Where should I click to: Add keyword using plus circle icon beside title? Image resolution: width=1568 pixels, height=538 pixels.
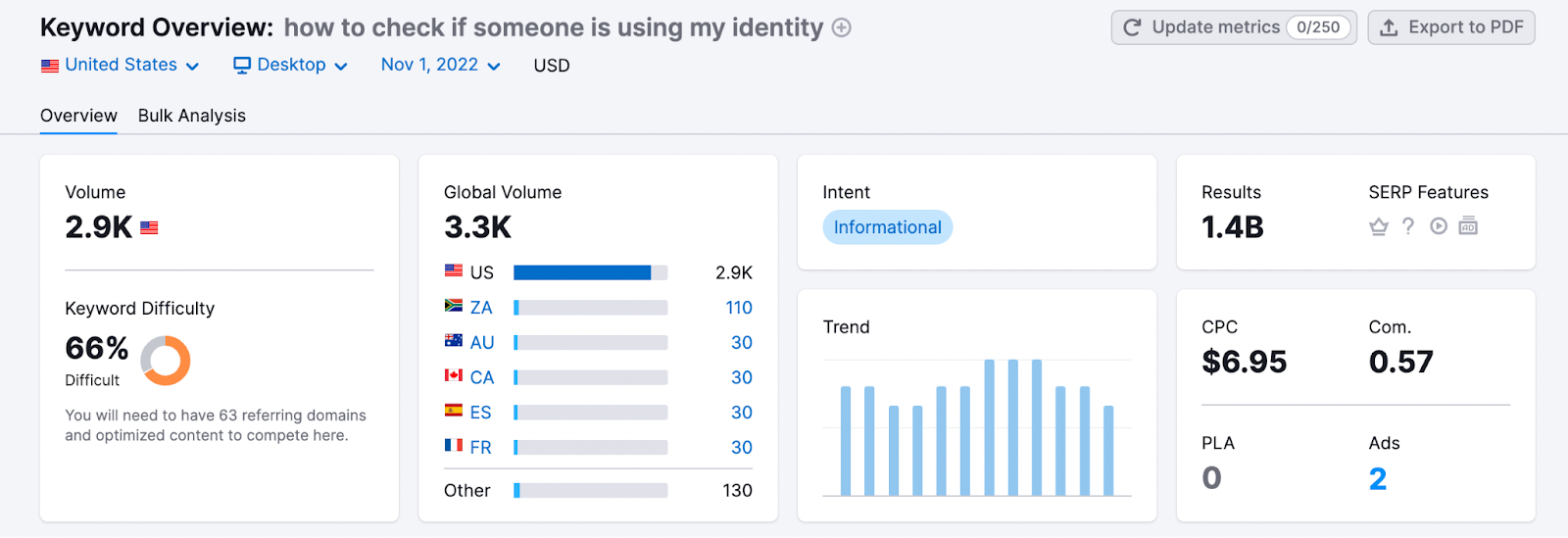841,28
